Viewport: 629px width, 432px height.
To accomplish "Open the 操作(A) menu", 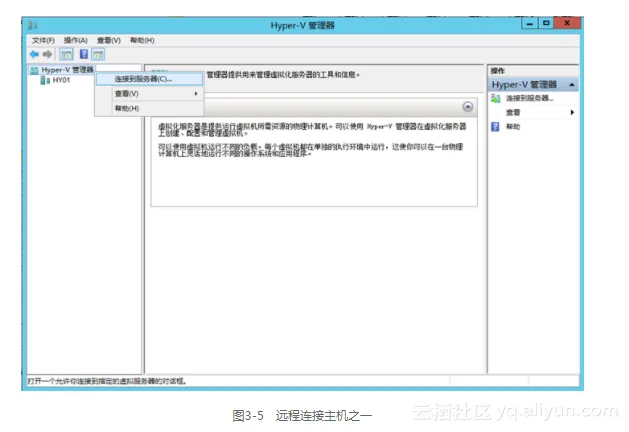I will point(76,40).
